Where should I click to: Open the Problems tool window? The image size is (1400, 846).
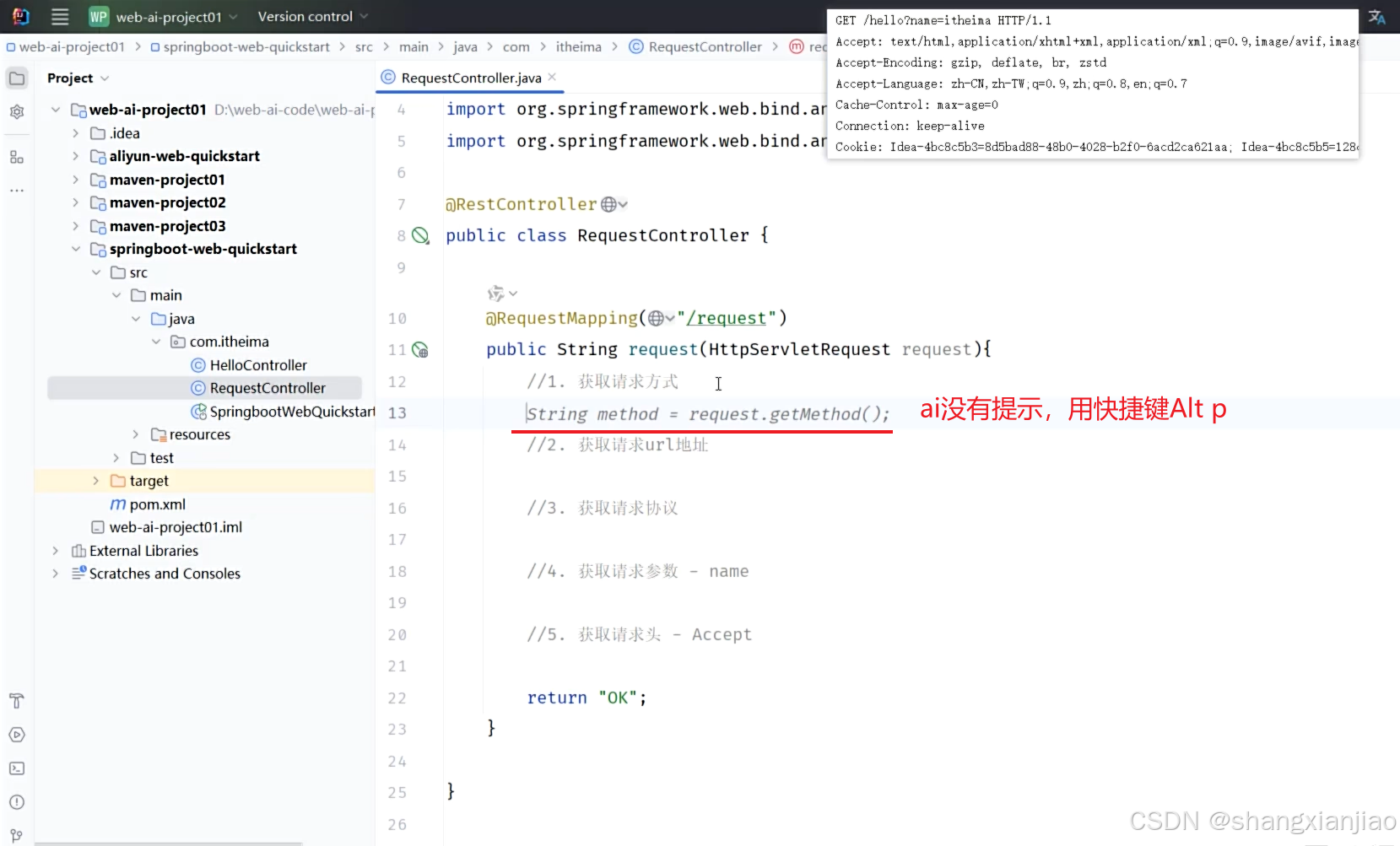click(17, 802)
